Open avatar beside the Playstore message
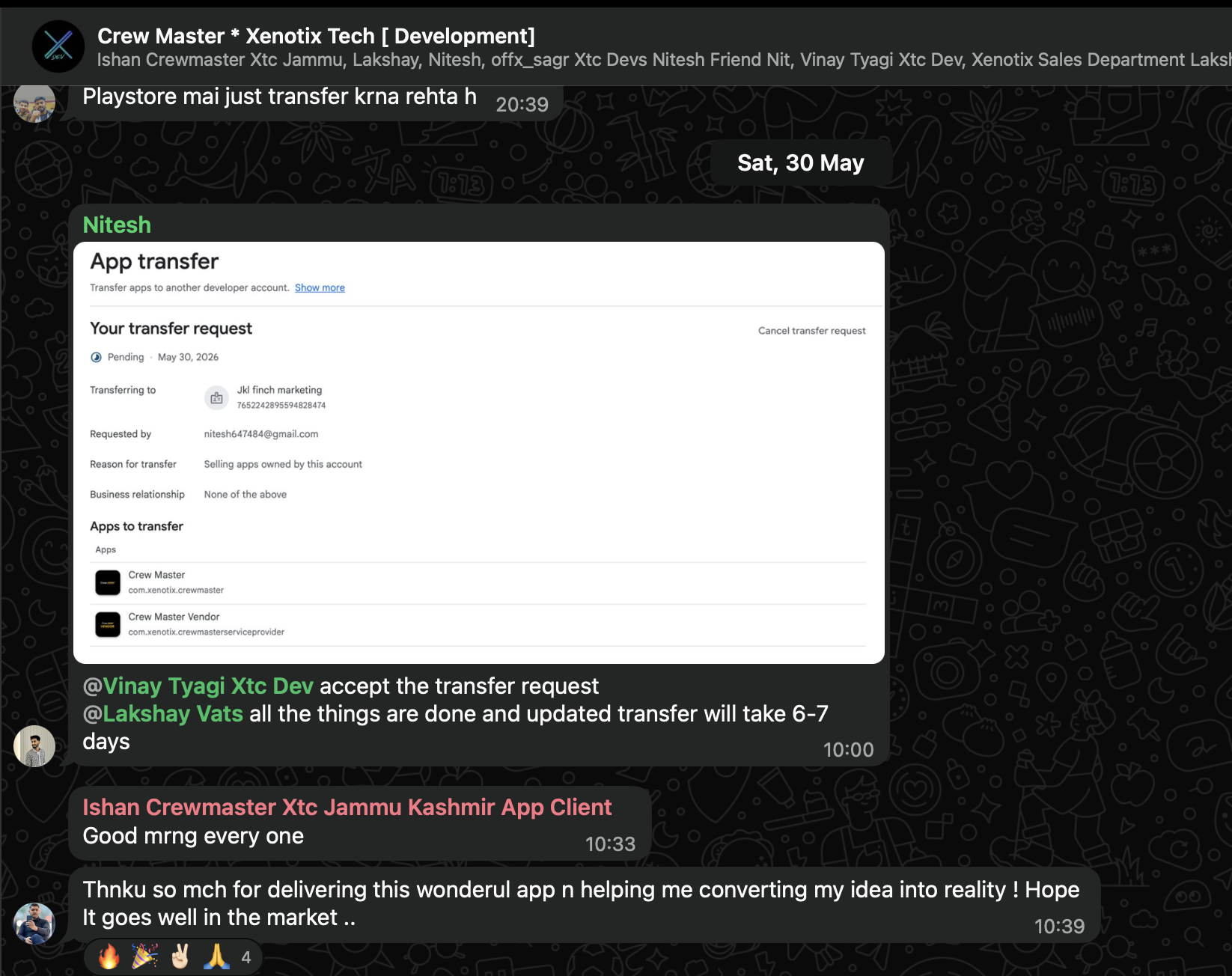 pos(34,102)
